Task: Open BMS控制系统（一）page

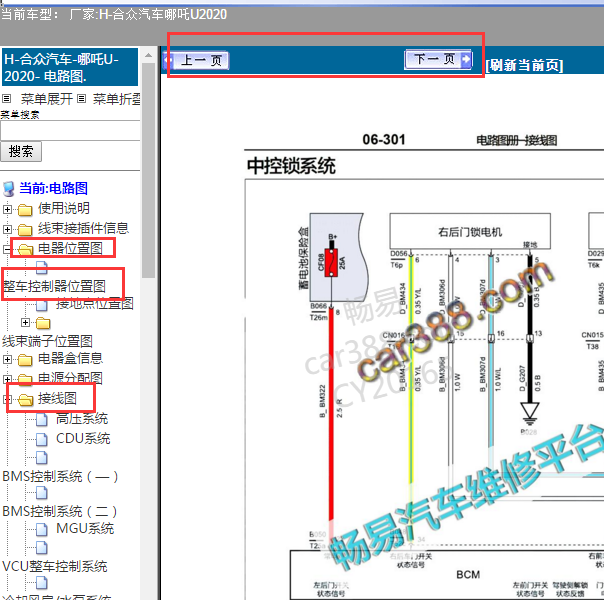Action: click(x=60, y=477)
